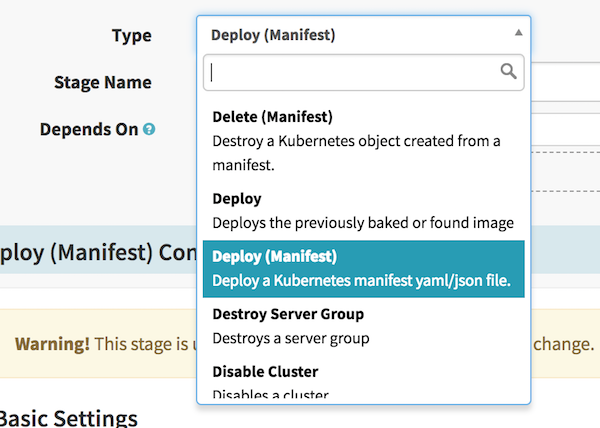
Task: Click the magnifier icon in the search box
Action: (508, 71)
